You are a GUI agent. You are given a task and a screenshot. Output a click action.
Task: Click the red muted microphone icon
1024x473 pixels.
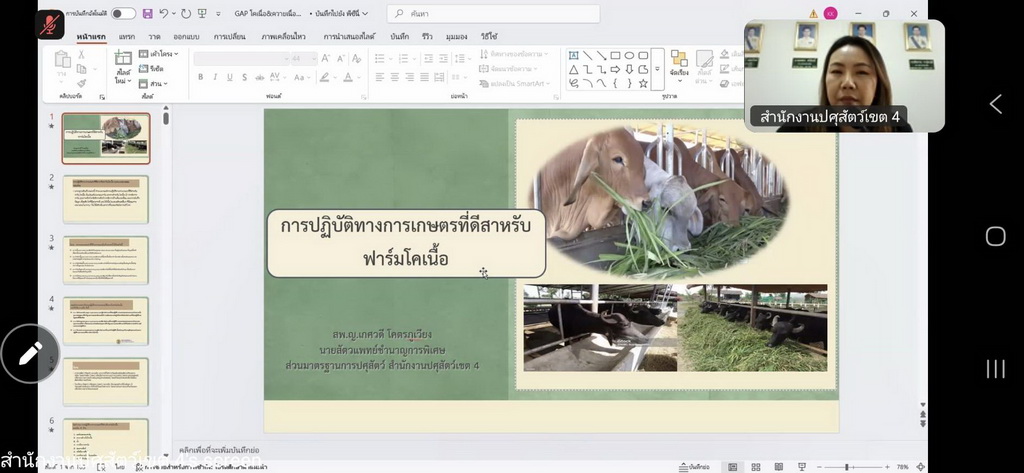(x=50, y=24)
